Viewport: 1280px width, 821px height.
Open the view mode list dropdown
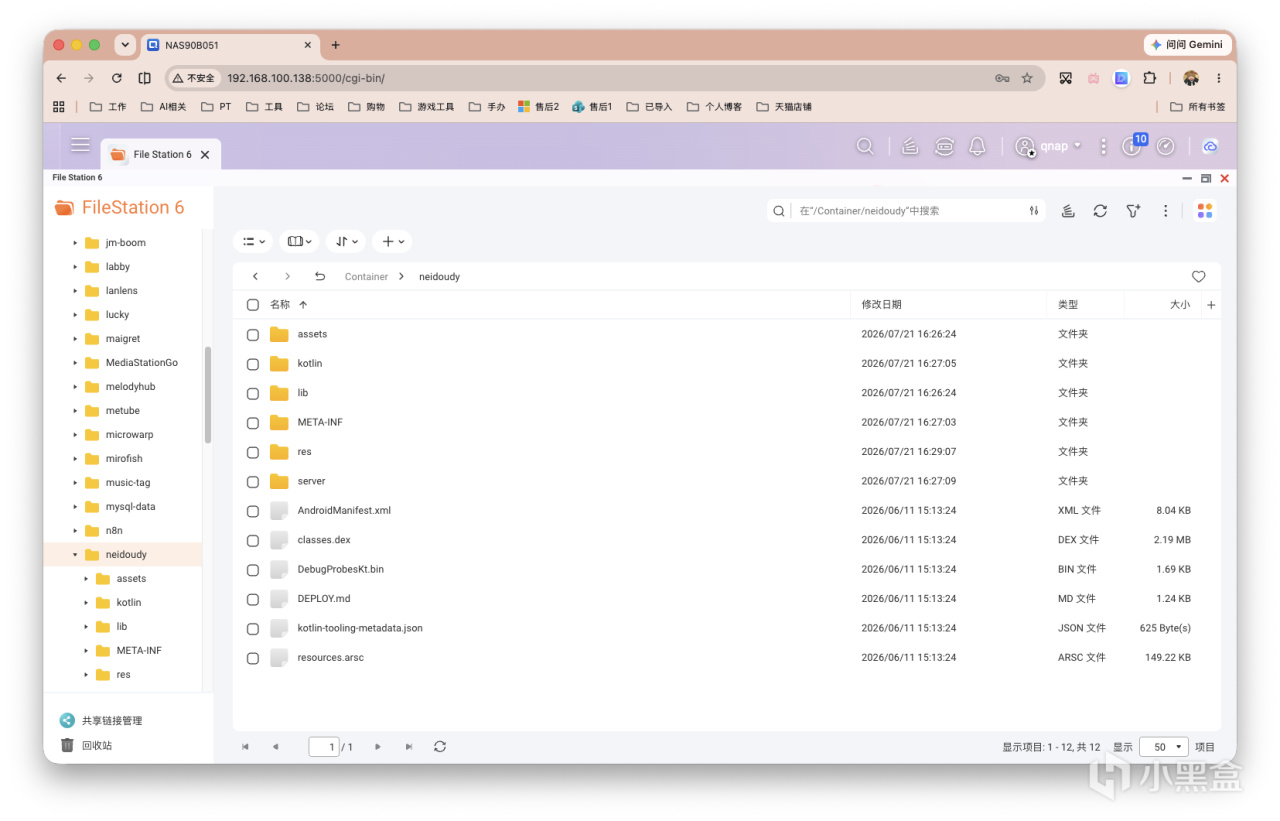[x=254, y=241]
